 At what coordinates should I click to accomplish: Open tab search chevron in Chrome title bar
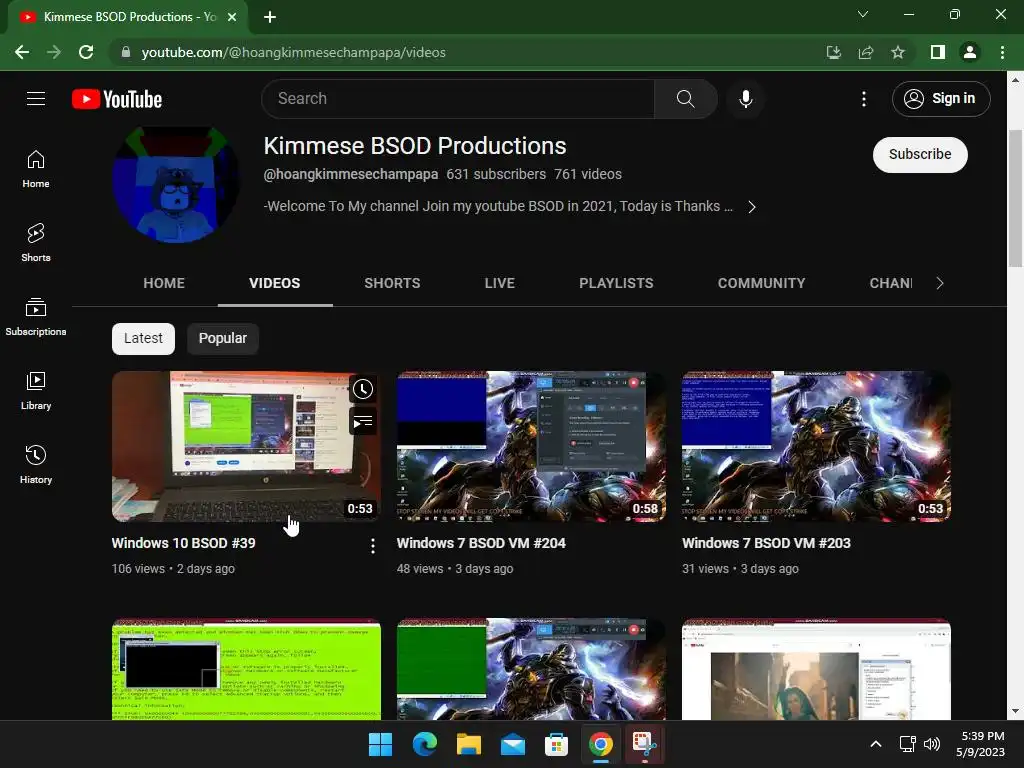point(863,14)
